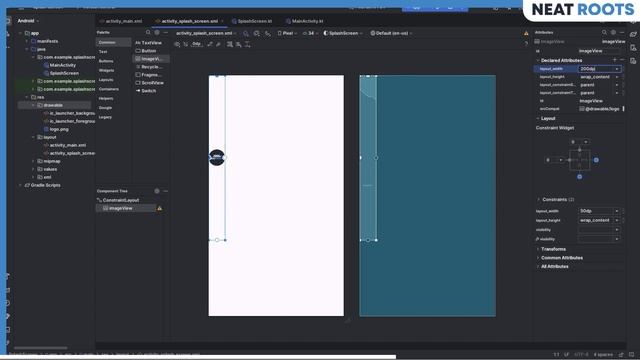Click ImageView warning icon in Component Tree
Screen dimensions: 640x360
coord(160,208)
